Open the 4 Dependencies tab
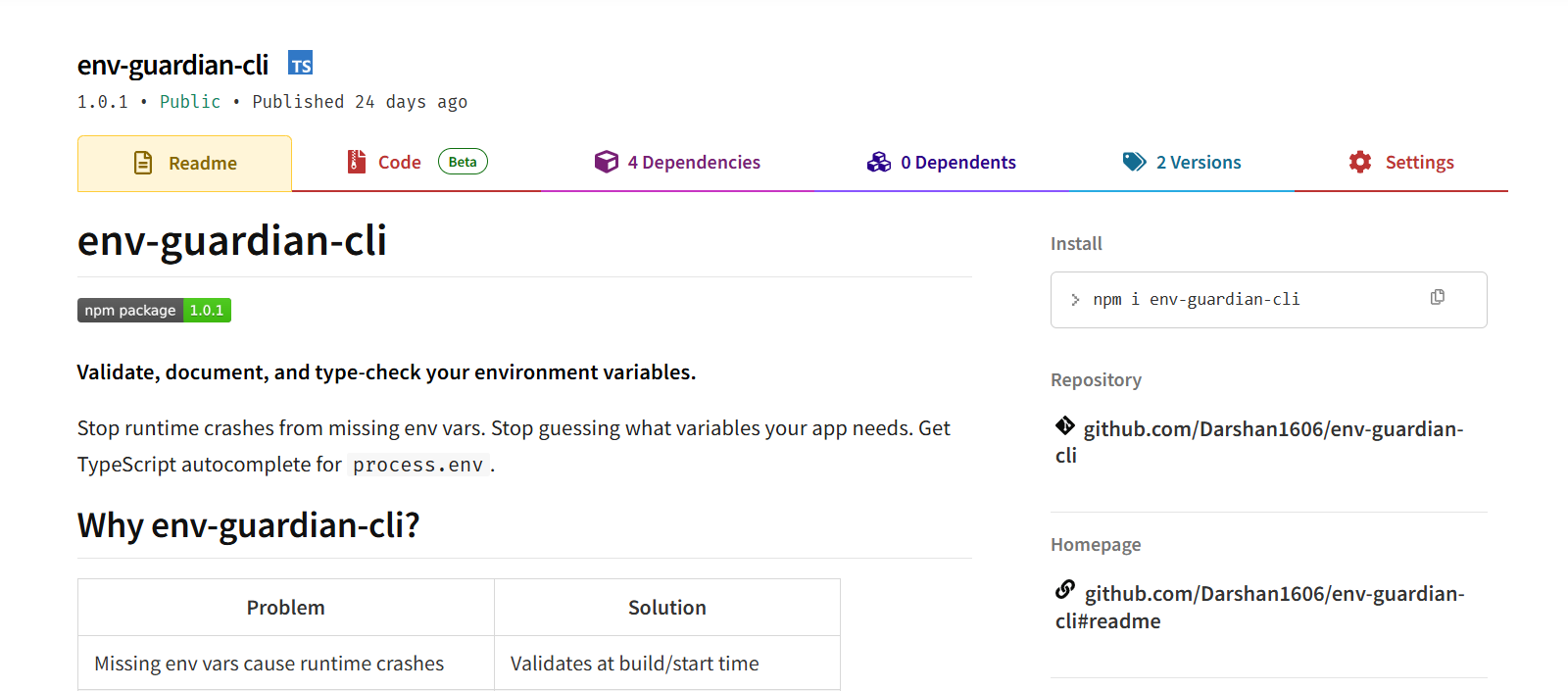The width and height of the screenshot is (1568, 691). click(x=677, y=163)
